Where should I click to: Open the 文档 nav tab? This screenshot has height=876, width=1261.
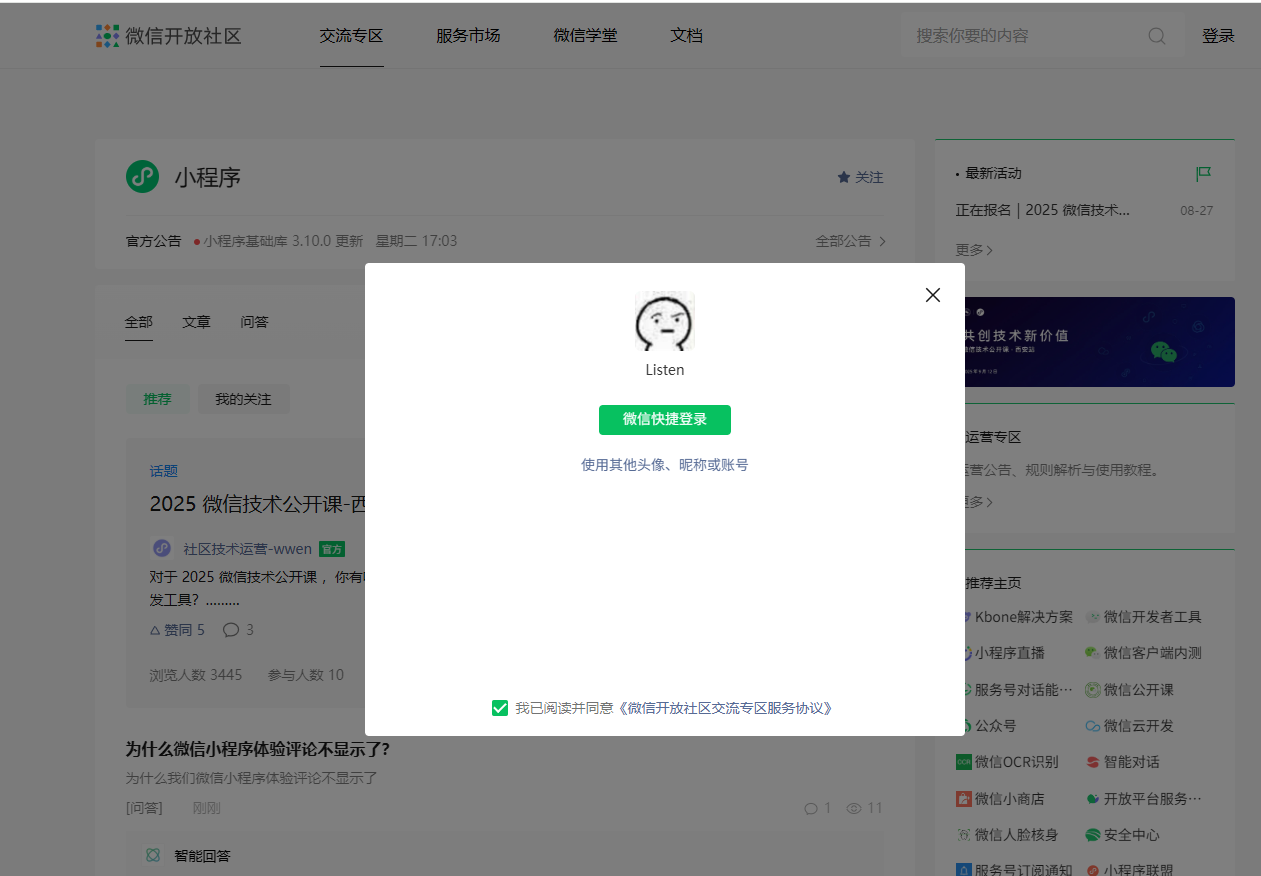click(x=687, y=36)
